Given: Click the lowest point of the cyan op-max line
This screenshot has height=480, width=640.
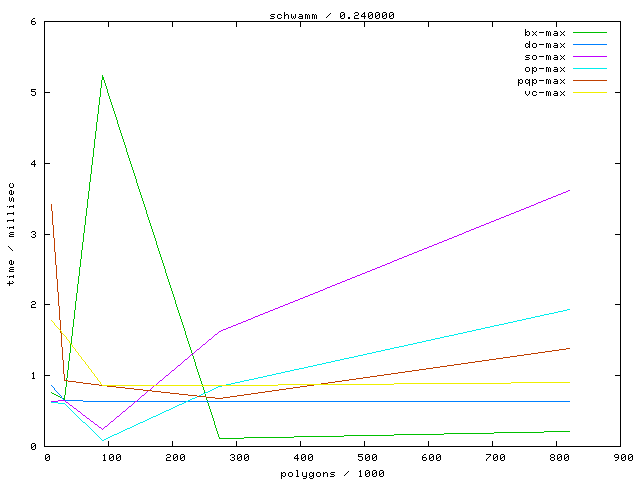Looking at the screenshot, I should 102,440.
